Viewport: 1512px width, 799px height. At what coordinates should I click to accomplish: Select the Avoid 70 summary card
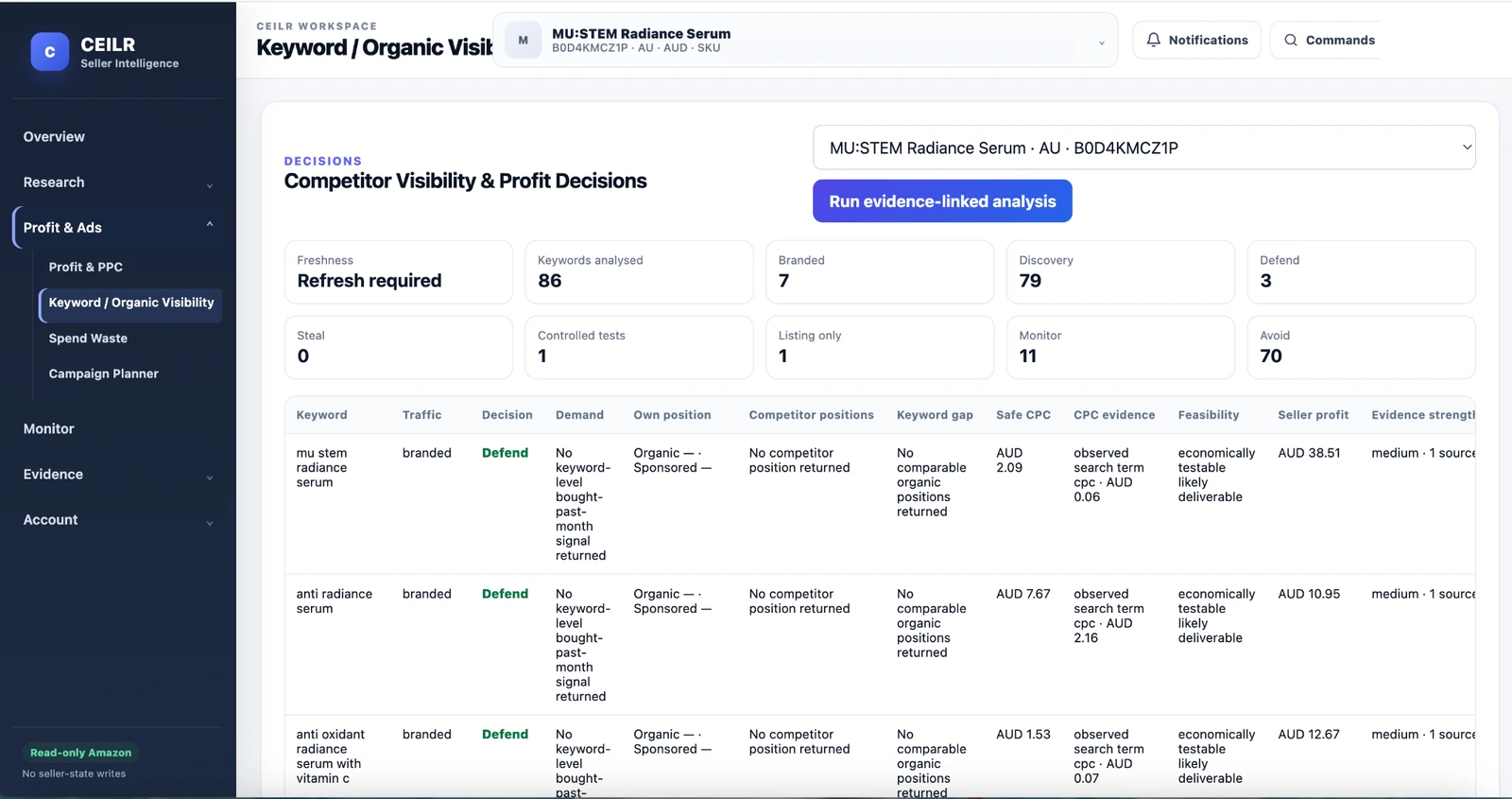click(1361, 347)
